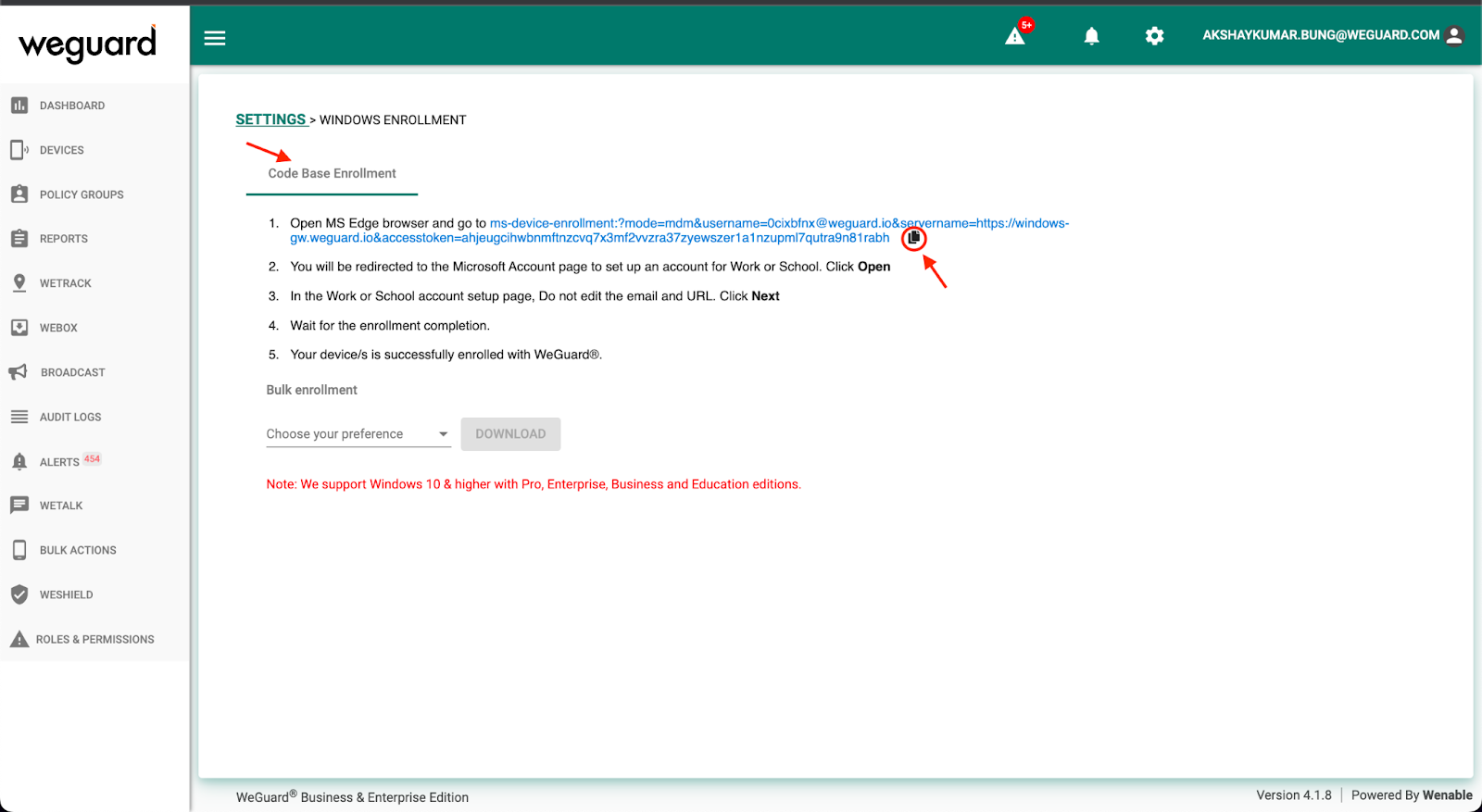Click the Policy Groups badge icon

[19, 194]
